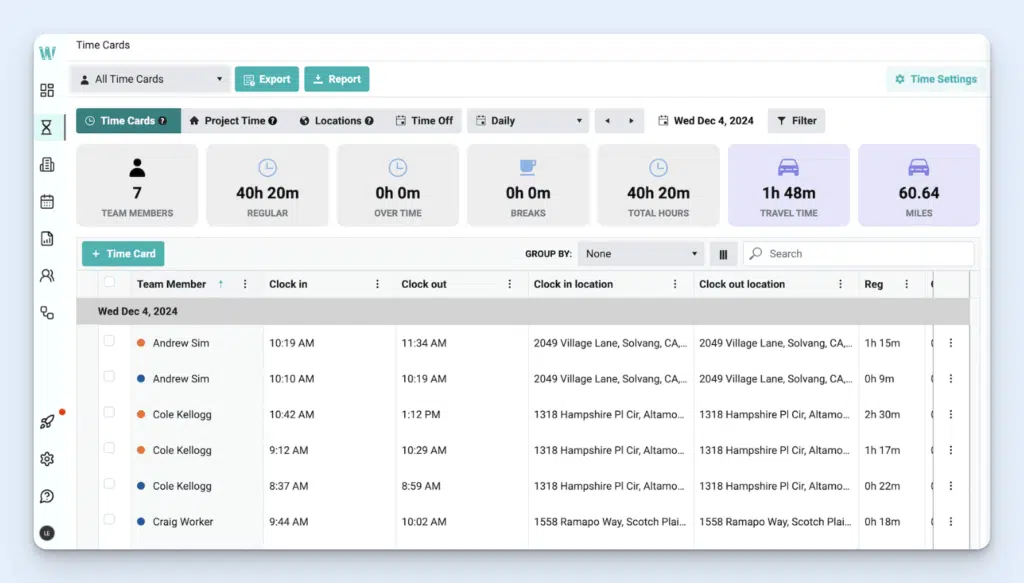Check the box for Craig Worker row
Screen dimensions: 1024x583
click(x=109, y=520)
